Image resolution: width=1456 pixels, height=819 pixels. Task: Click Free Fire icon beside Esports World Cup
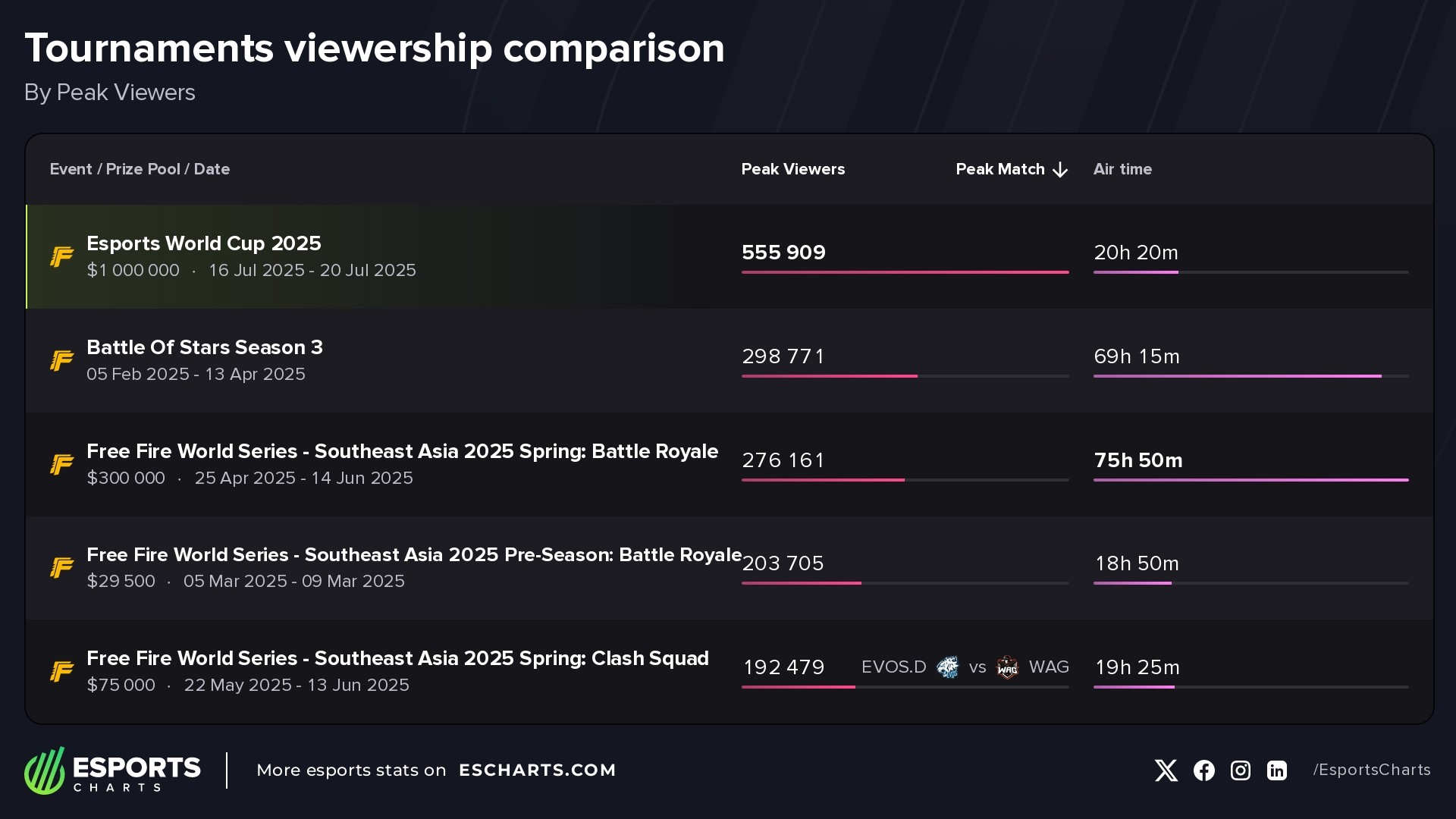[62, 257]
